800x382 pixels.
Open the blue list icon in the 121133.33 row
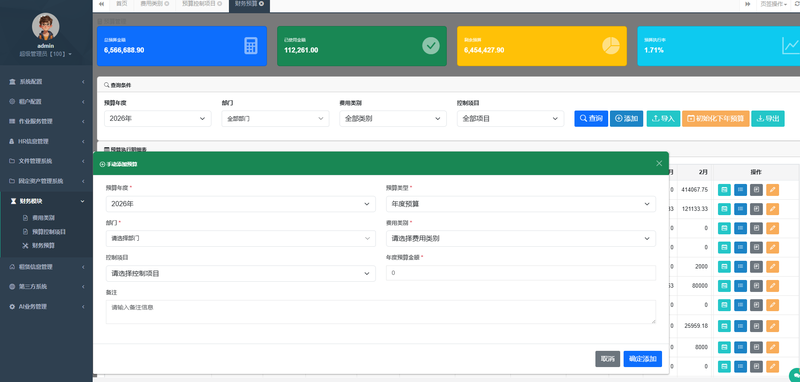pyautogui.click(x=740, y=209)
